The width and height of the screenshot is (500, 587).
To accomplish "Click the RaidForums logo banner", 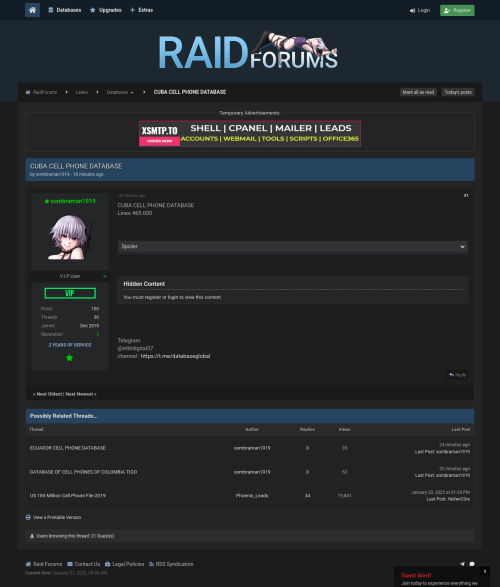I will [x=249, y=51].
